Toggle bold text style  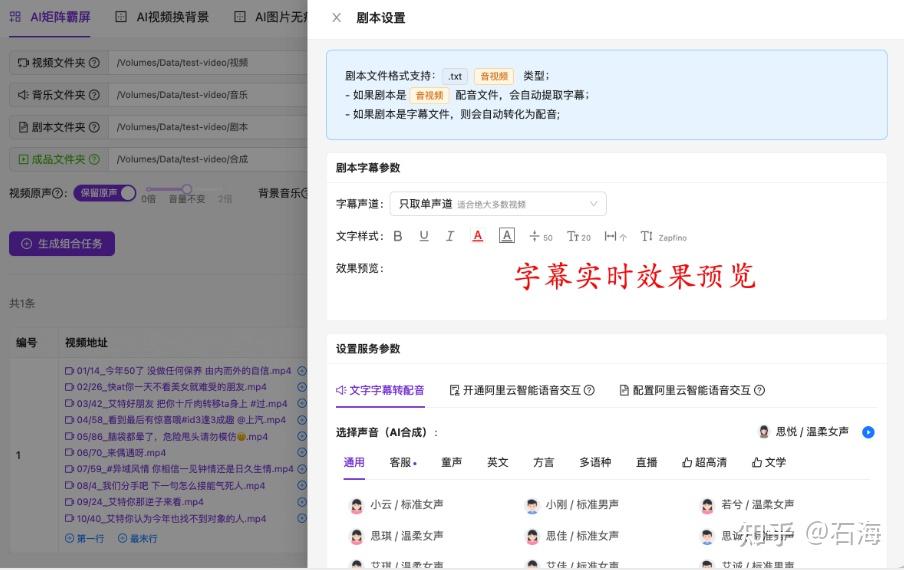pyautogui.click(x=398, y=236)
